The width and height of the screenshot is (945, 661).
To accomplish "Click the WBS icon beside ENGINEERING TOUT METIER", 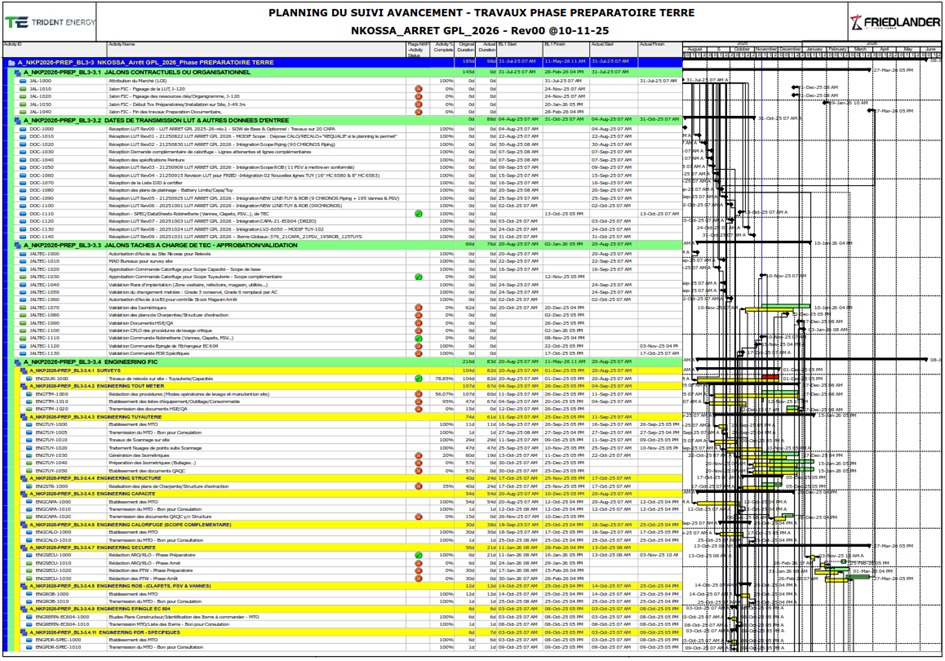I will (x=24, y=386).
